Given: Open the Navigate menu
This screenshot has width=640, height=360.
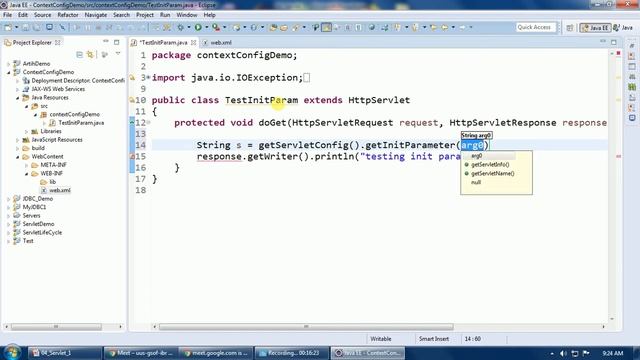Looking at the screenshot, I should pos(96,15).
